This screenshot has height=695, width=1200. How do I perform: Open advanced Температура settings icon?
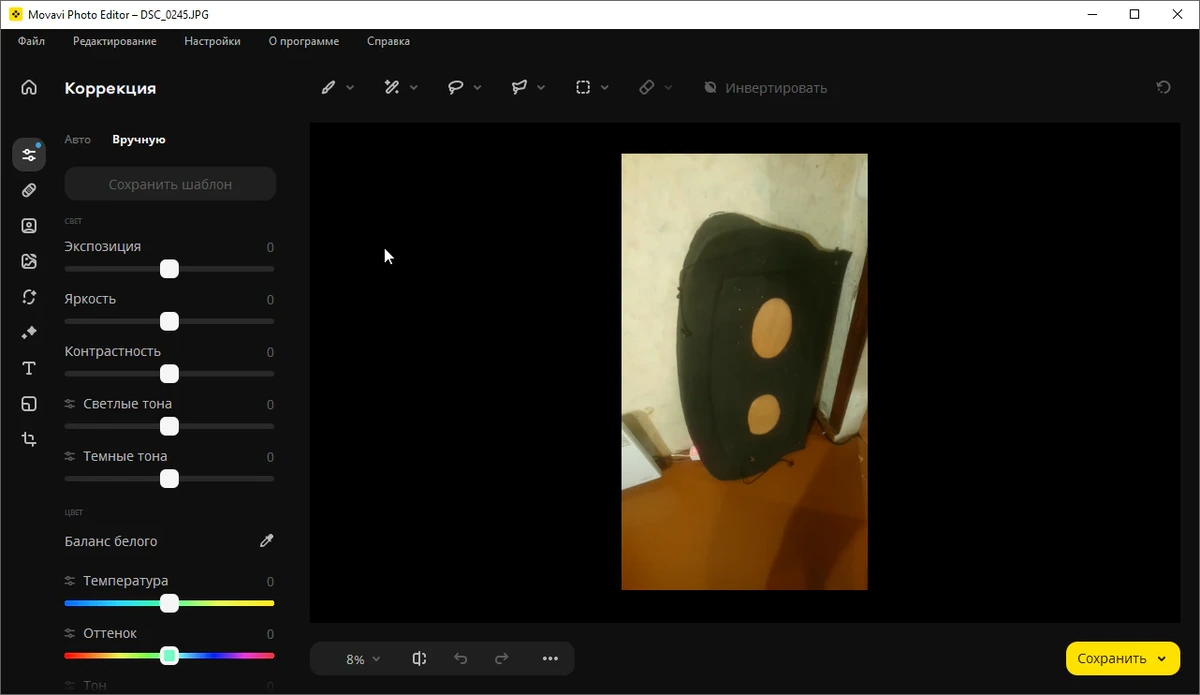[x=70, y=581]
